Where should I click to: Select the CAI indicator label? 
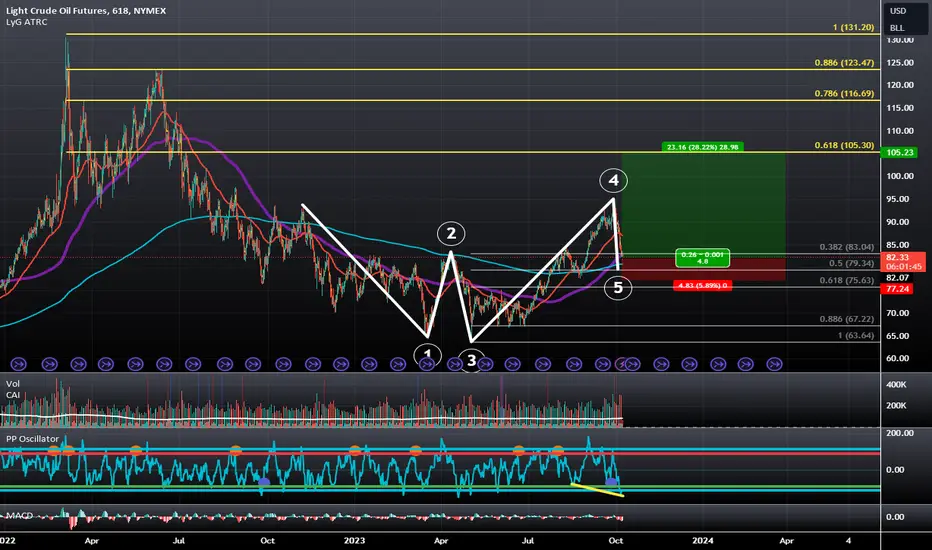12,395
